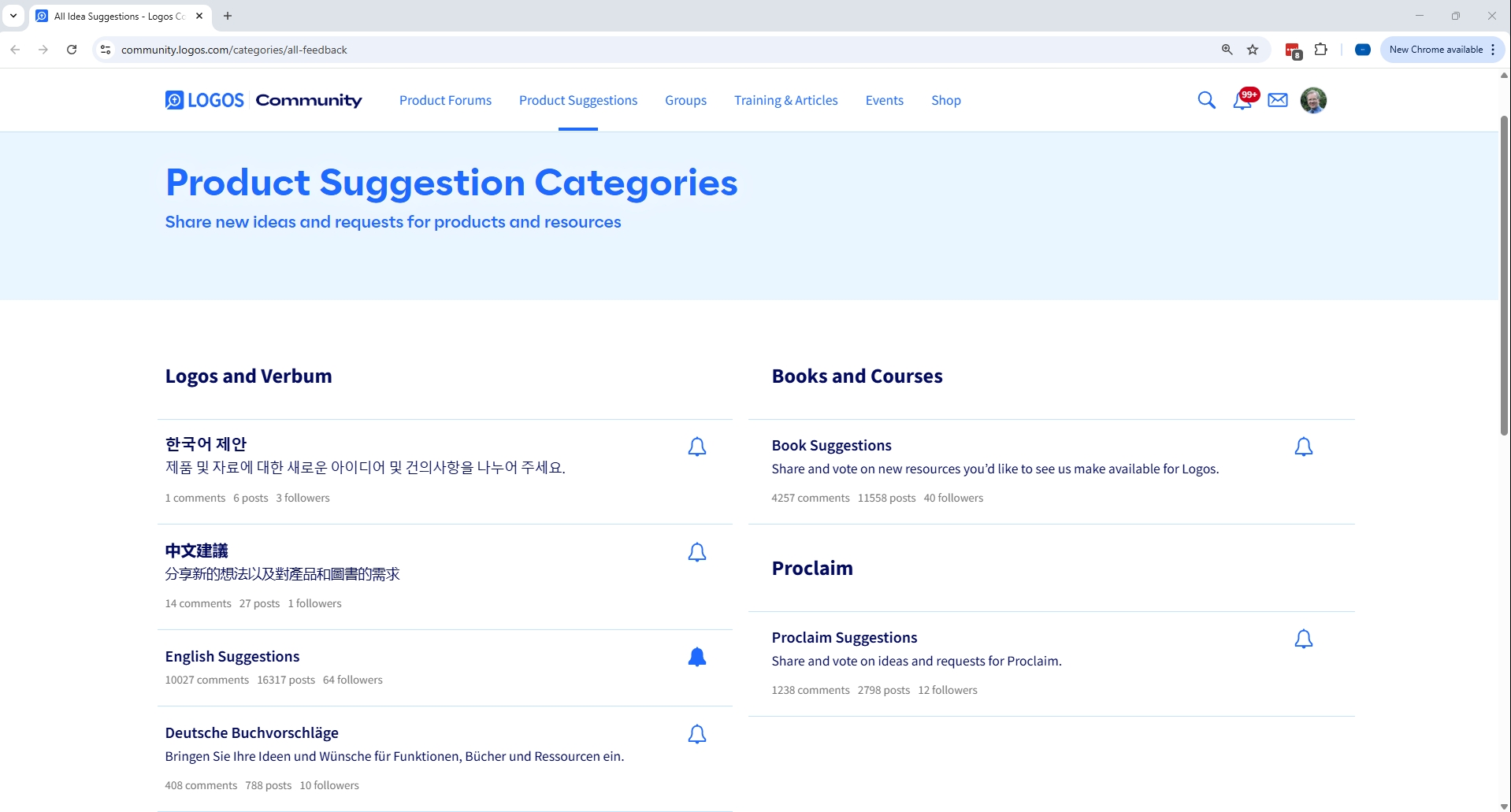1511x812 pixels.
Task: Click scrollbar up arrow
Action: 1504,76
